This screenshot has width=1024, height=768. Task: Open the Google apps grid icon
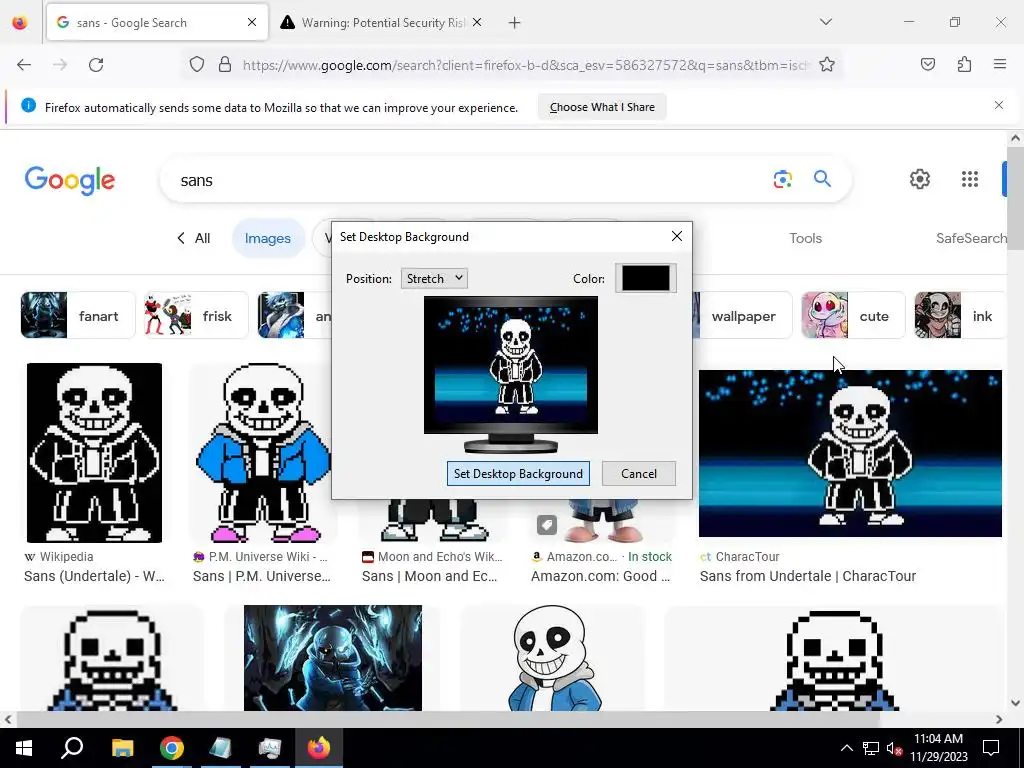pyautogui.click(x=970, y=179)
